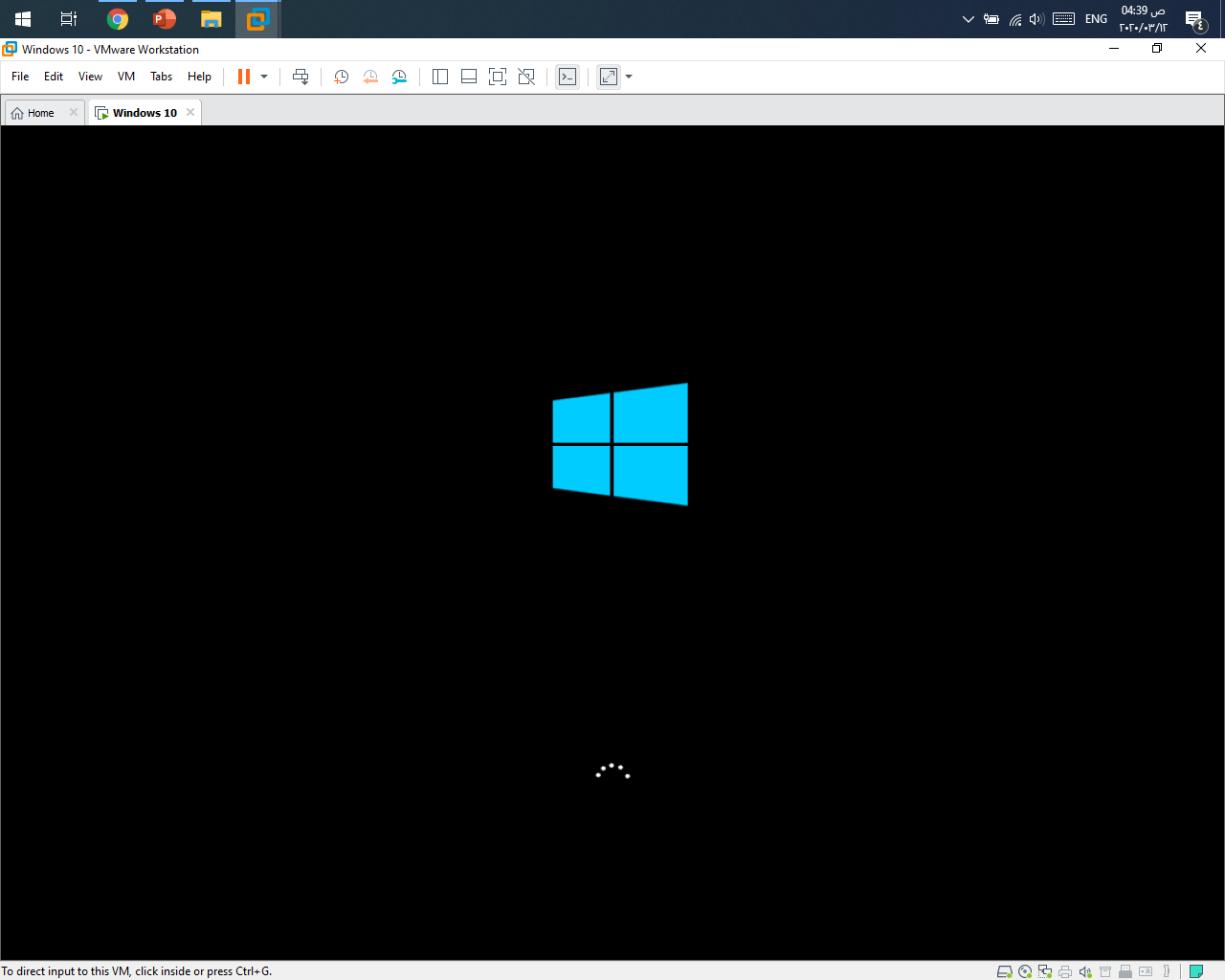Image resolution: width=1225 pixels, height=980 pixels.
Task: Click the USB device status icon
Action: coord(1125,971)
